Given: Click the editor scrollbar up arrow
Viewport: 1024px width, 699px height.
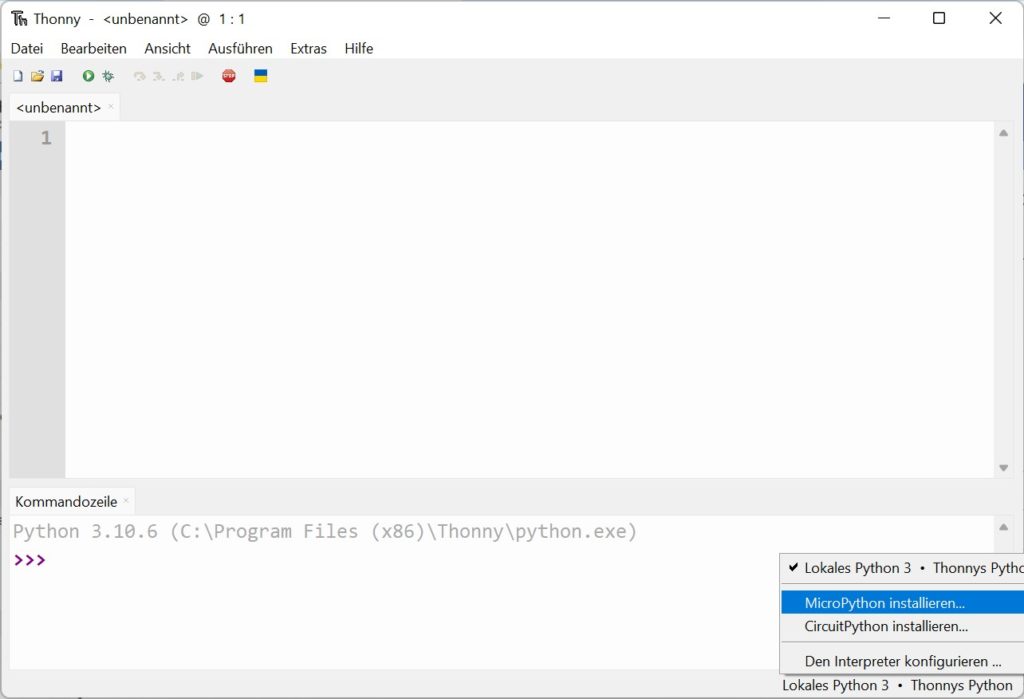Looking at the screenshot, I should 1003,133.
